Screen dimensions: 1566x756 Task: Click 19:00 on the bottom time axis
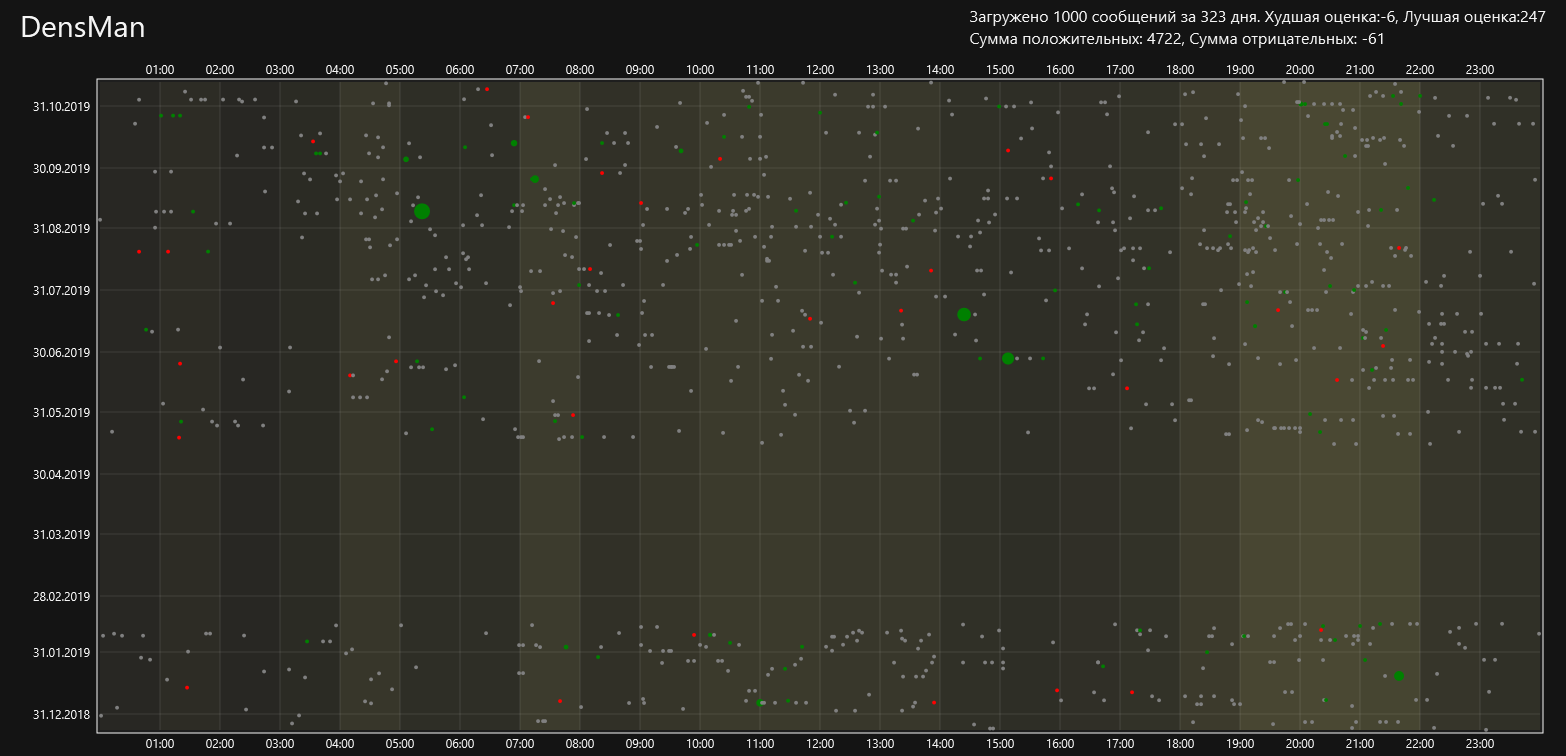coord(1240,744)
